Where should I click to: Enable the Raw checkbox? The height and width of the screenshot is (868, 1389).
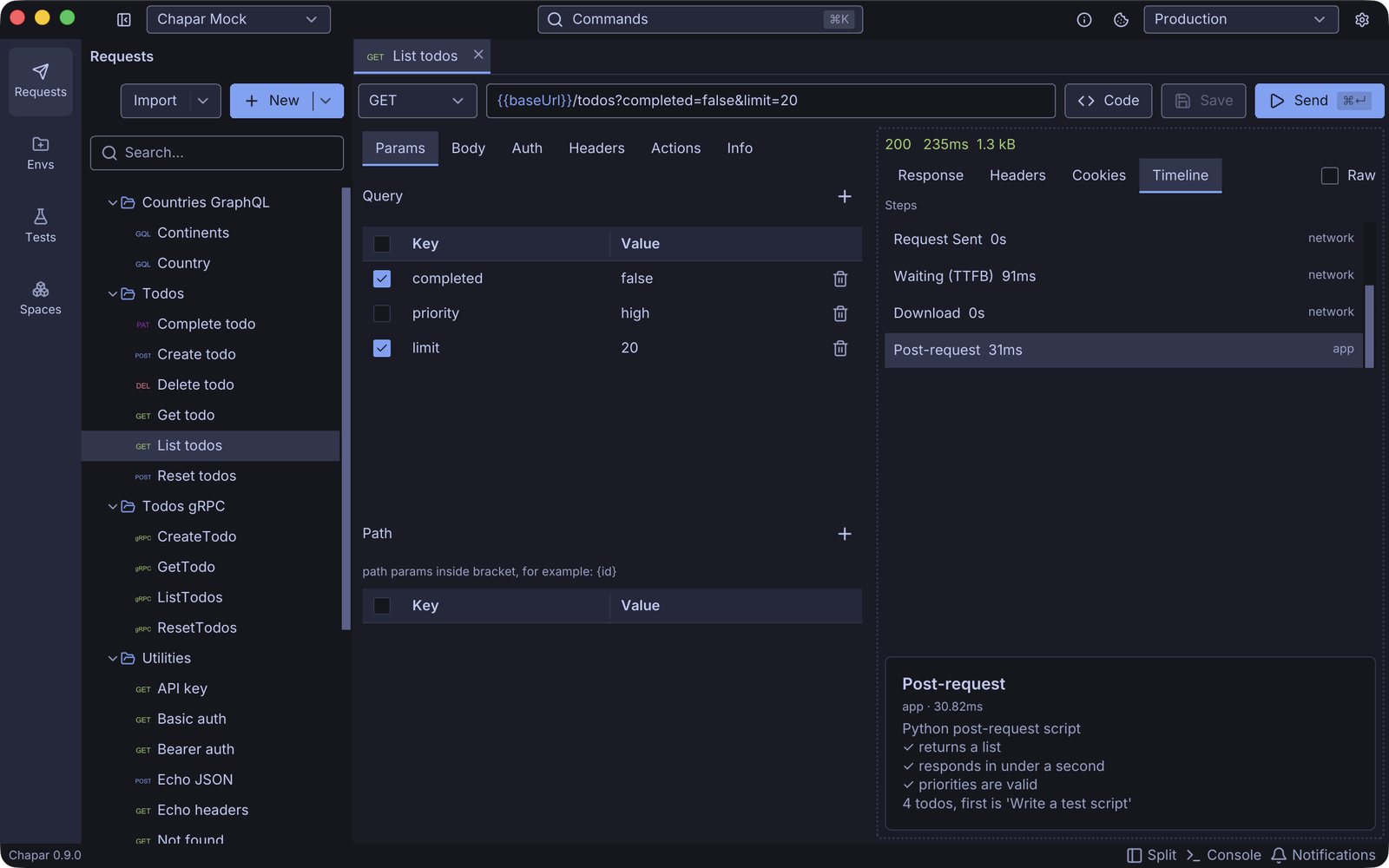pos(1329,175)
